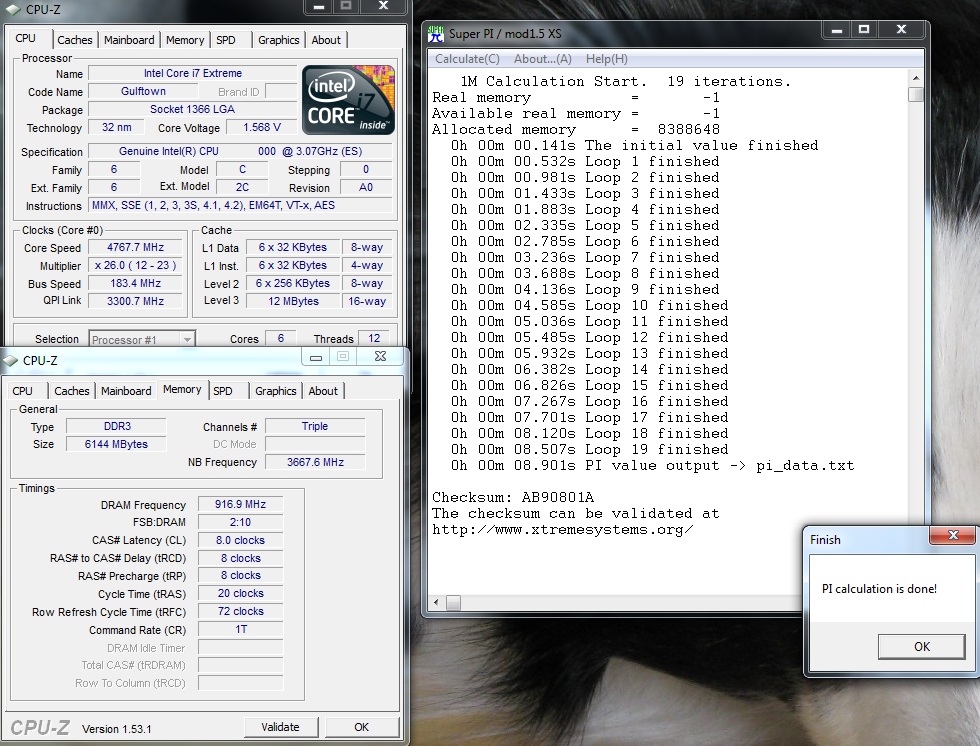Click the Instructions field MMX, SSE list
The image size is (980, 746).
coord(241,206)
